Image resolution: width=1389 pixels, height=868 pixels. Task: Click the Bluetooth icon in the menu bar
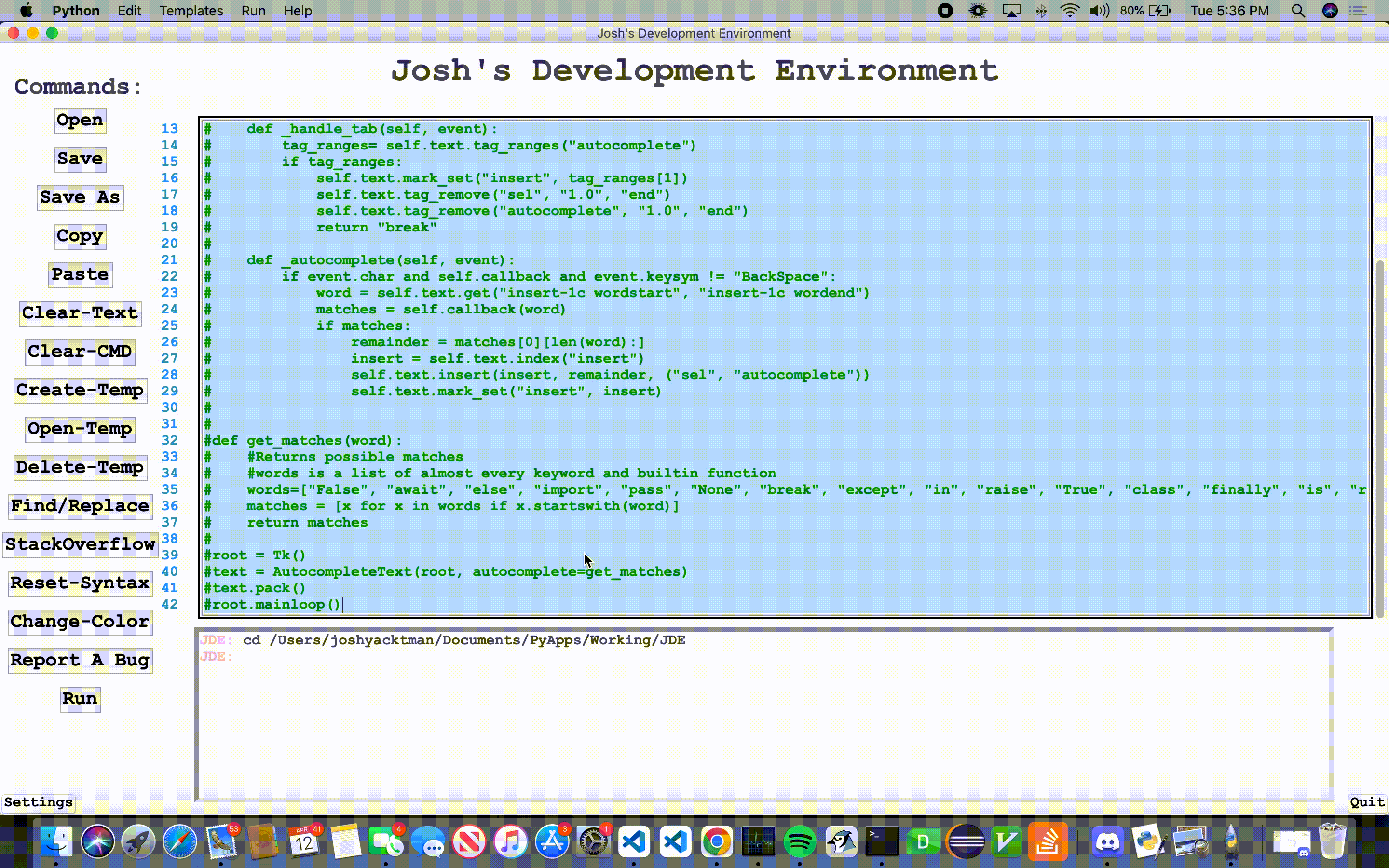coord(1041,10)
